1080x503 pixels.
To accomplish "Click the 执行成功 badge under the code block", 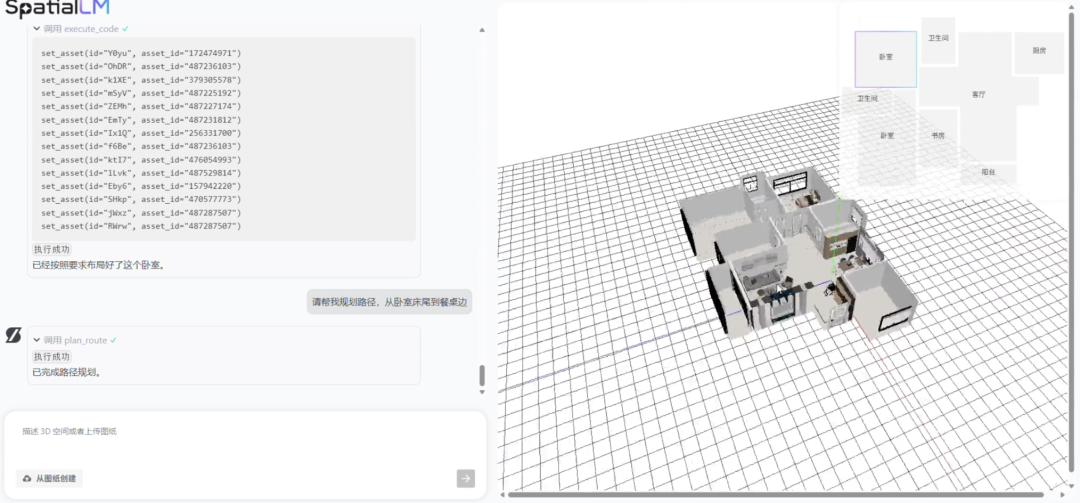I will (x=52, y=249).
